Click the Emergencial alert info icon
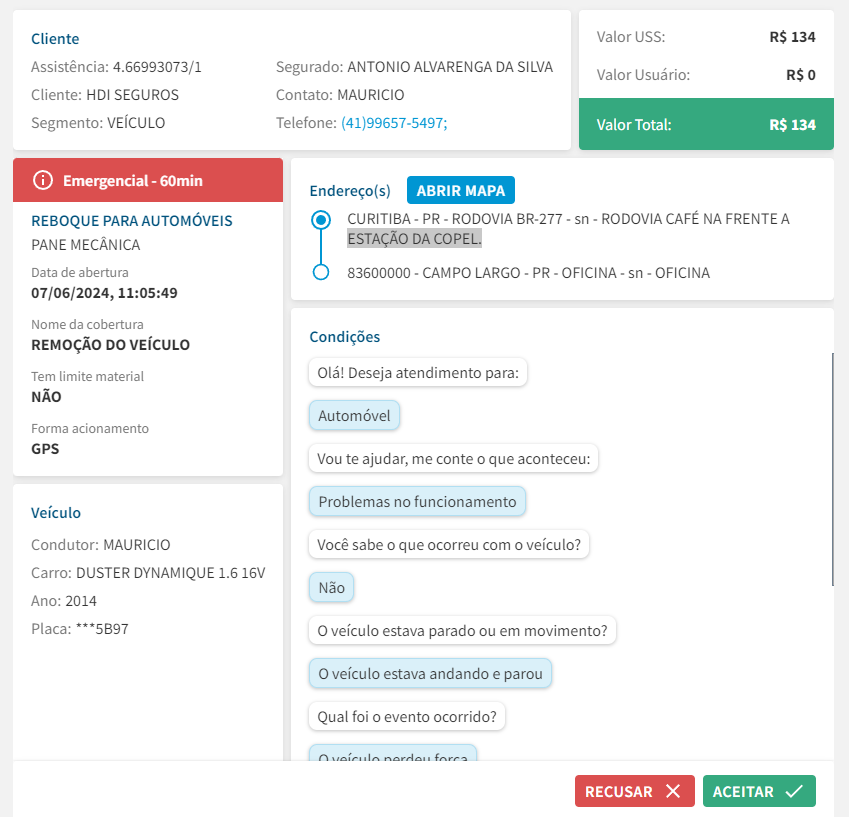The width and height of the screenshot is (849, 817). click(x=42, y=180)
